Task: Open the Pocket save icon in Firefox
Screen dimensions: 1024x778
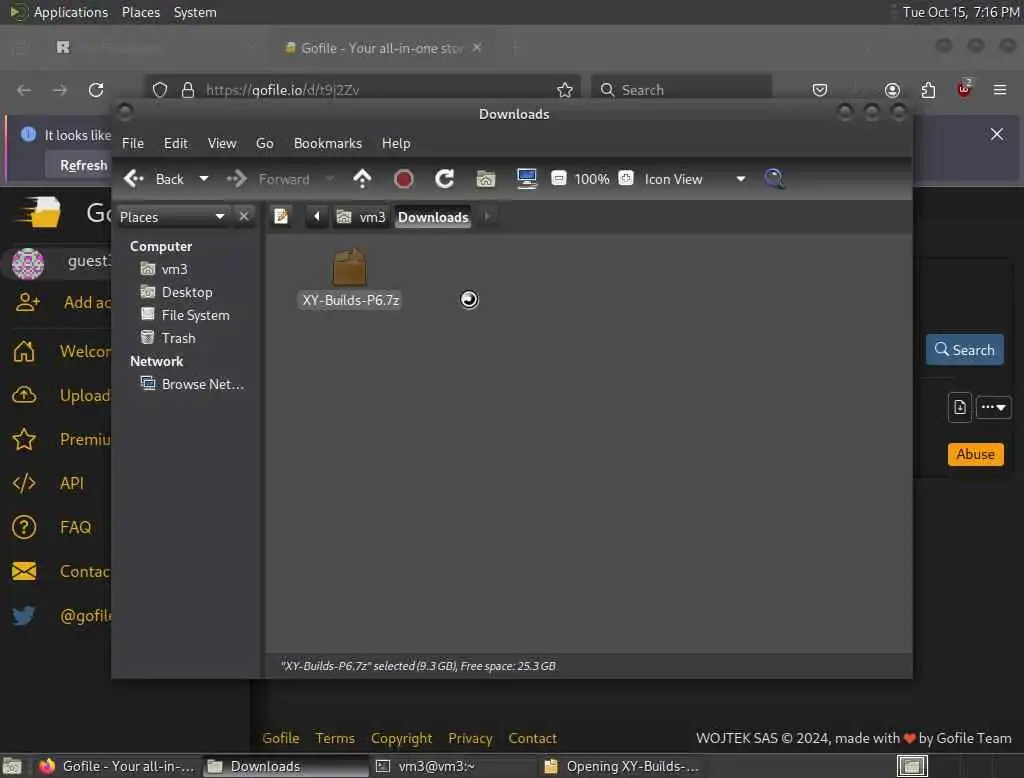Action: 820,89
